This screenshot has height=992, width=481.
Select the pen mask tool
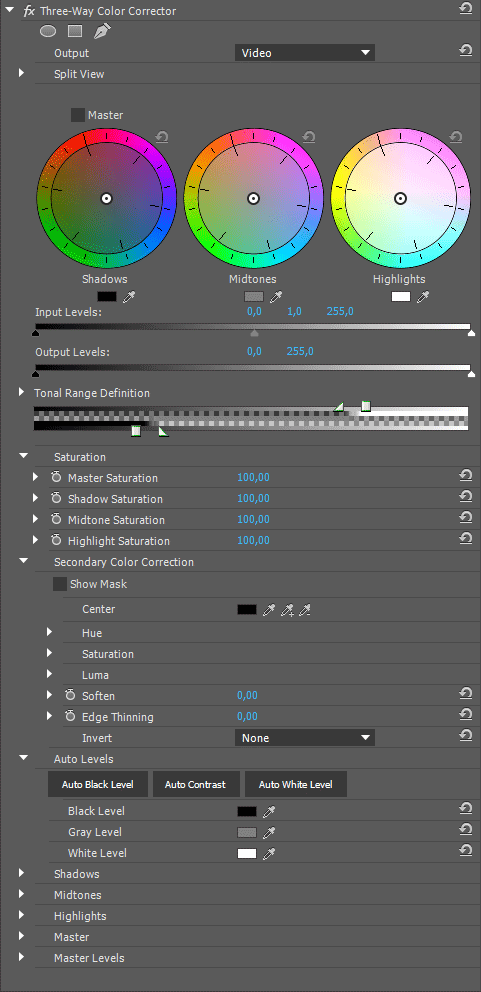[x=102, y=30]
